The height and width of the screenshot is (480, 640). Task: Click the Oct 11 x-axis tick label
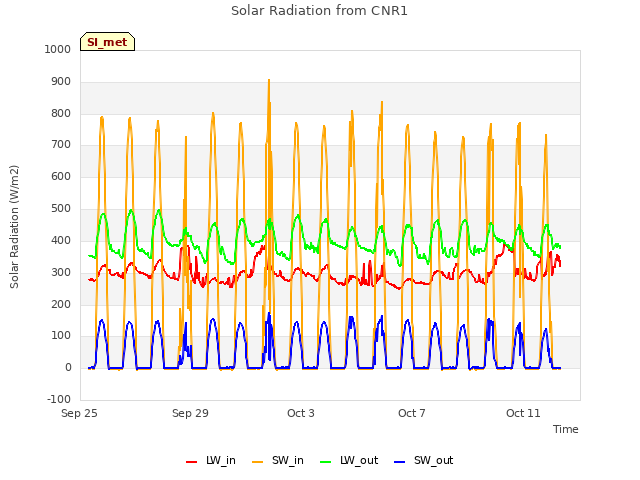pos(523,413)
